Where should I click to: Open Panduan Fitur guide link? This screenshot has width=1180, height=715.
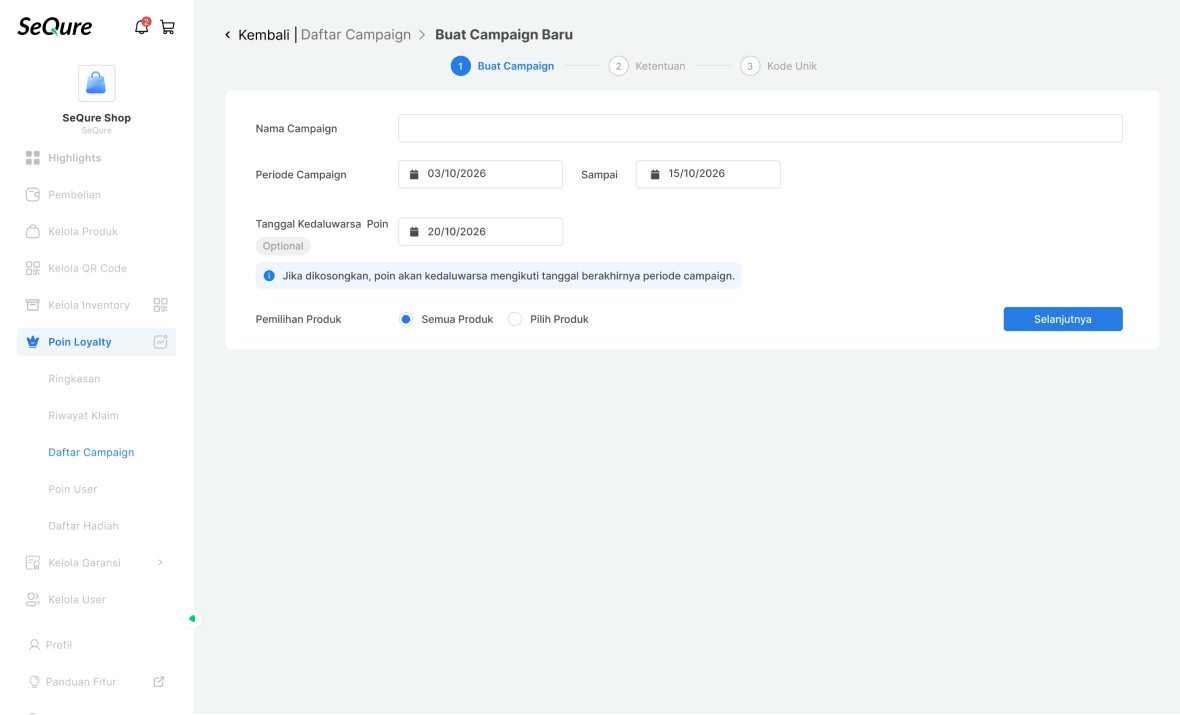[81, 682]
